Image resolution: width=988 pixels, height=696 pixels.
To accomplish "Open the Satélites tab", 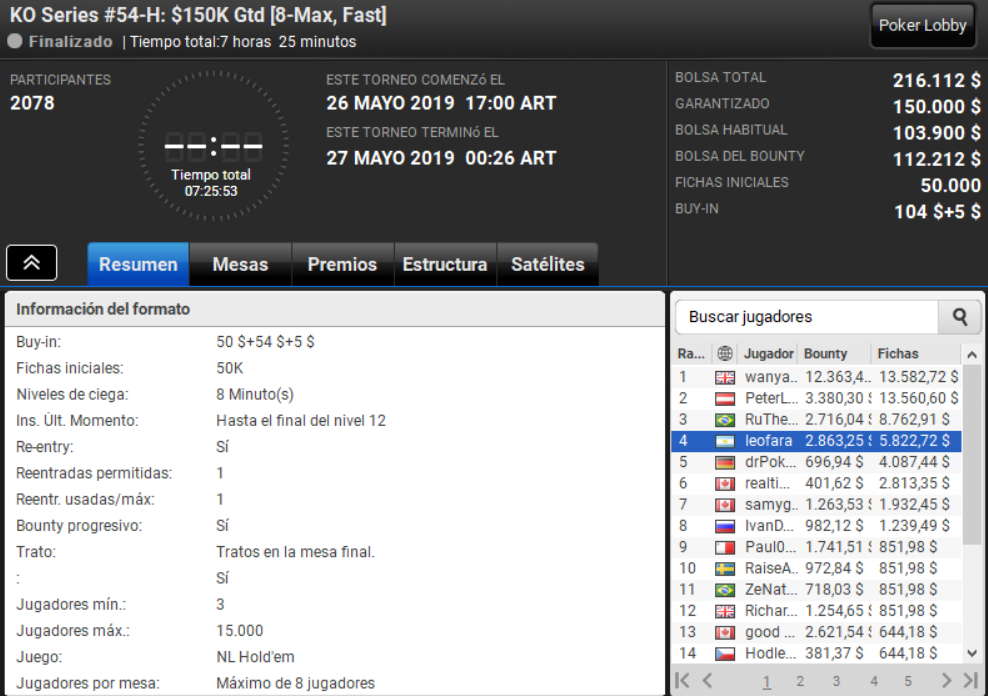I will [x=548, y=265].
